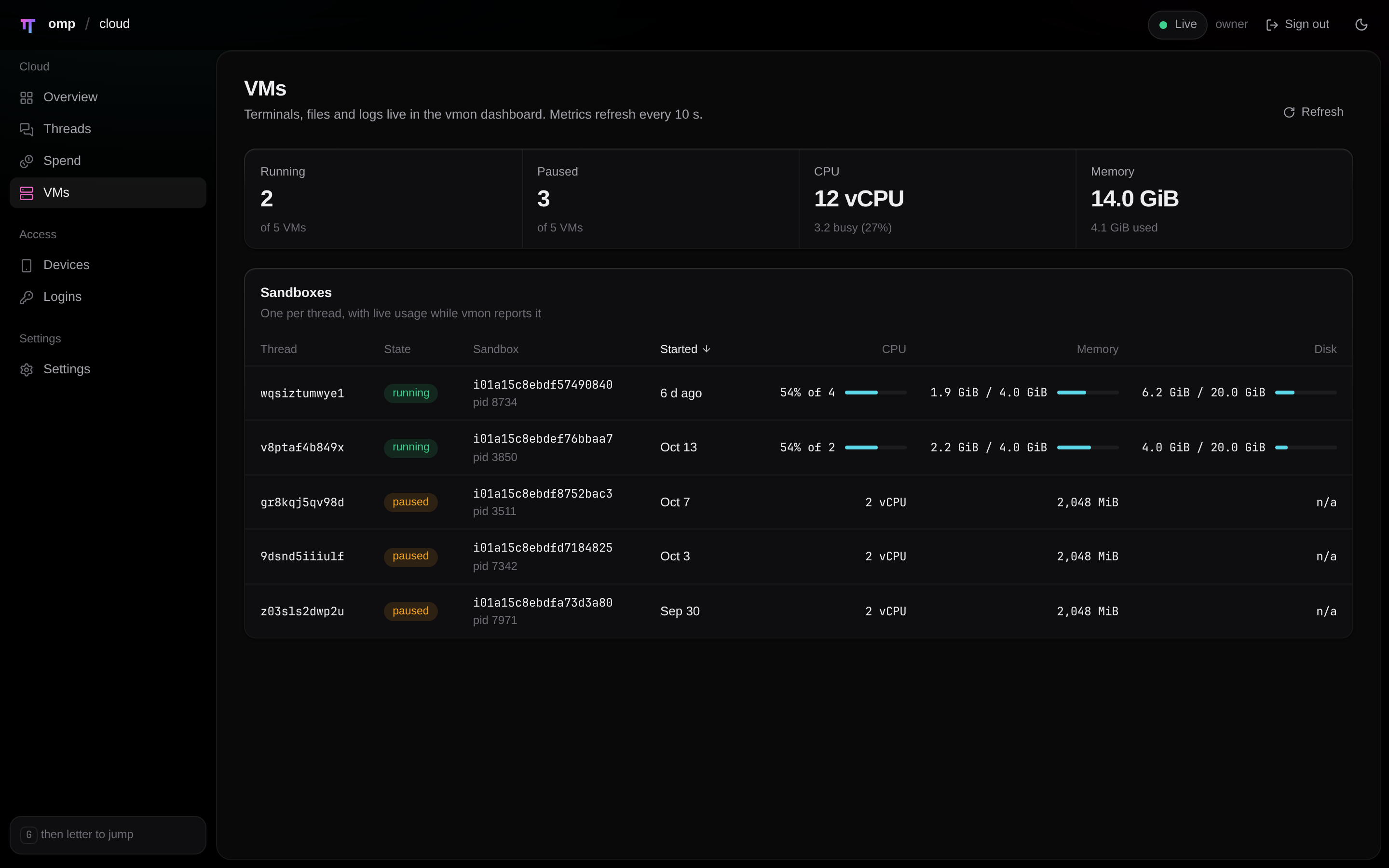Go to Threads in sidebar
Image resolution: width=1389 pixels, height=868 pixels.
(108, 129)
